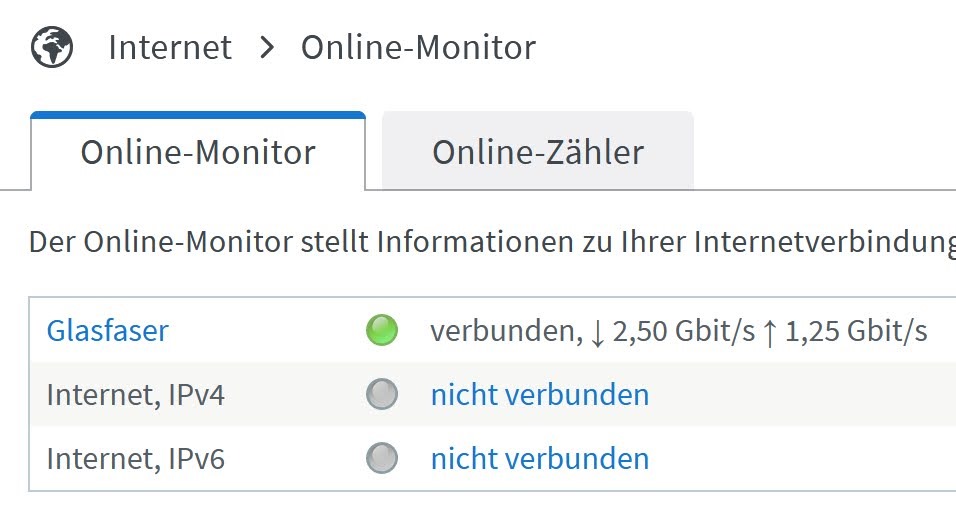Select the 'Internet, IPv4' row label
The image size is (956, 512).
tap(135, 395)
